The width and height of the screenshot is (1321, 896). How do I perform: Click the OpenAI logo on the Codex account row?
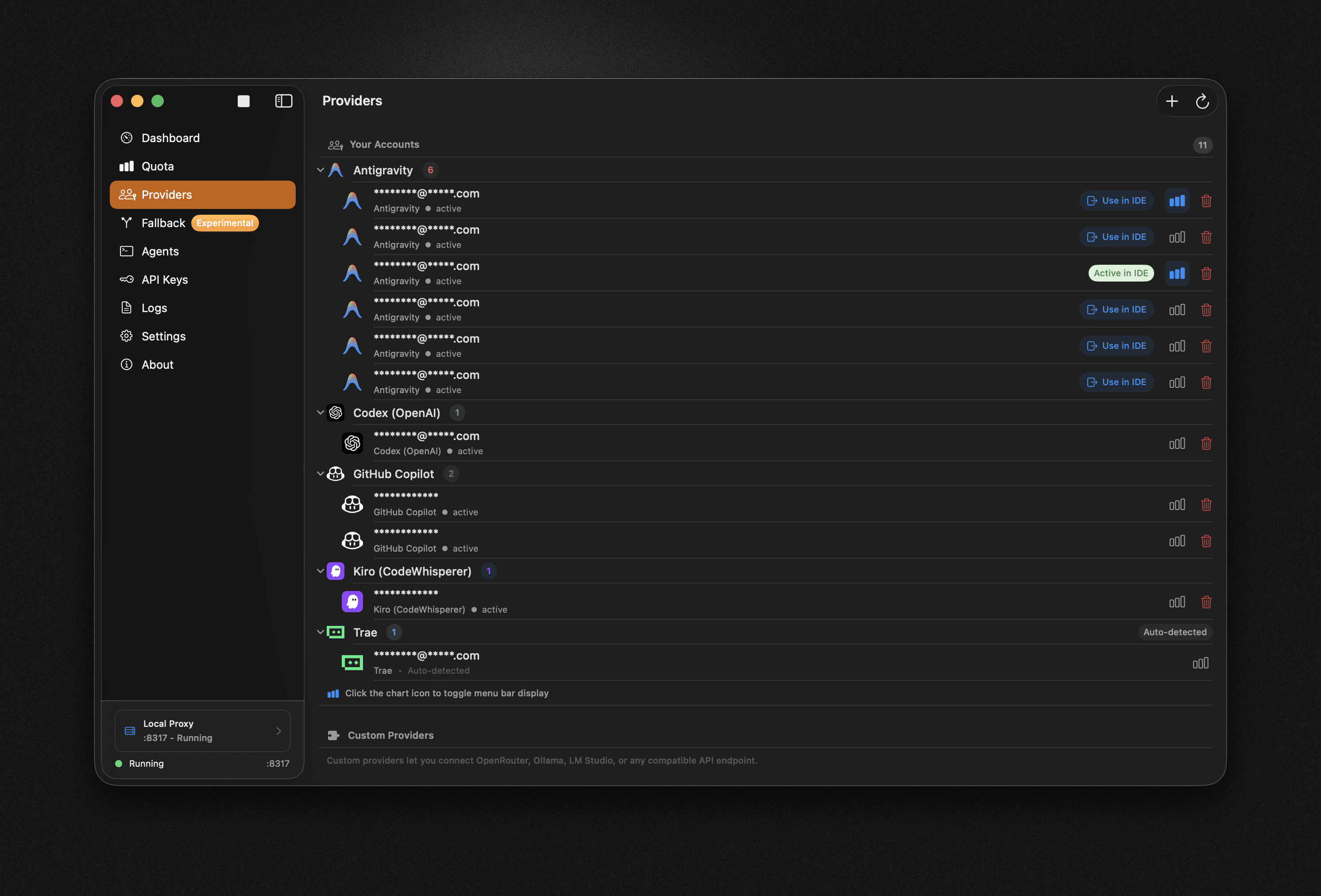352,443
